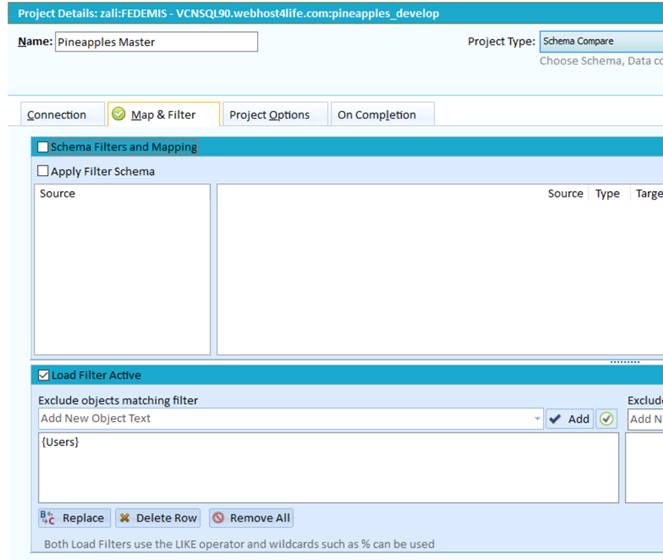Click the green check icon on Map & Filter tab
The width and height of the screenshot is (663, 560).
[x=118, y=115]
